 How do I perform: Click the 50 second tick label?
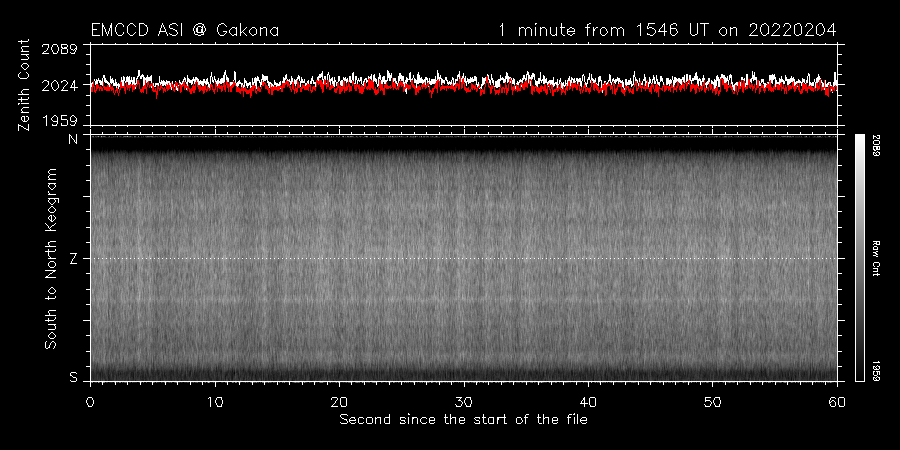click(712, 401)
